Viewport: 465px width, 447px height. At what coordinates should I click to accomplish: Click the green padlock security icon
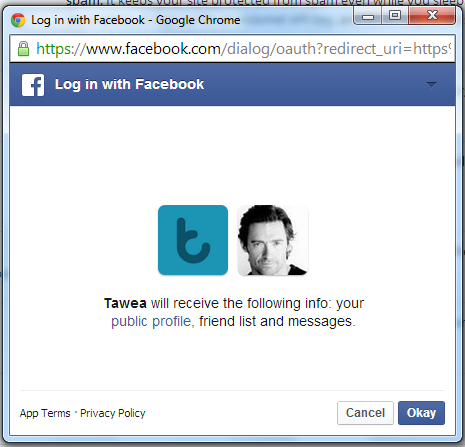tap(23, 49)
